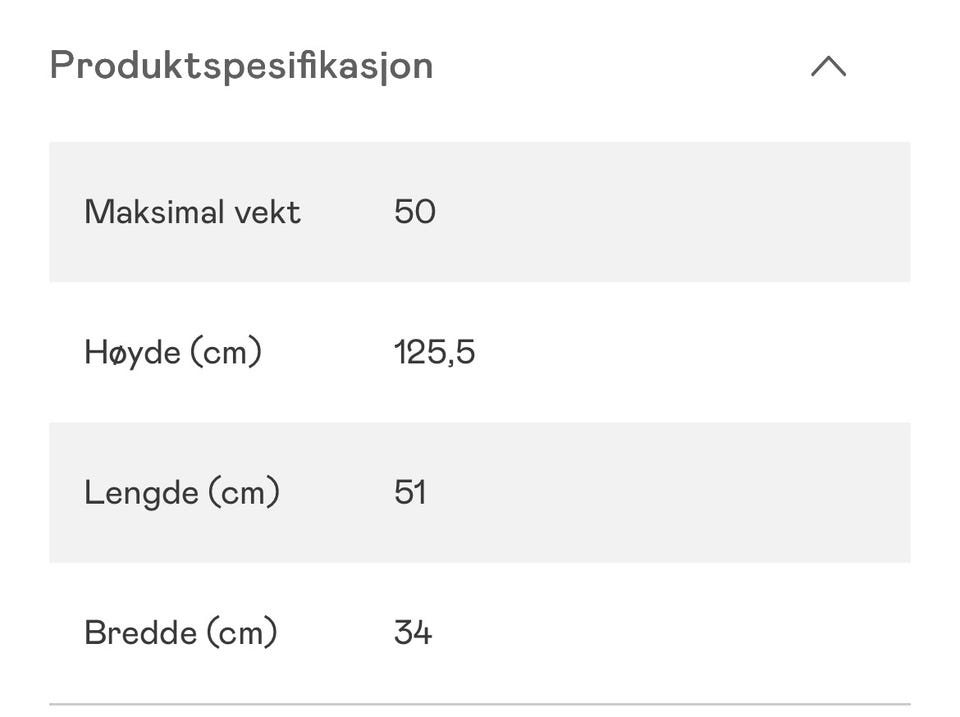
Task: Click the (cm) unit beside Høyde
Action: point(227,353)
